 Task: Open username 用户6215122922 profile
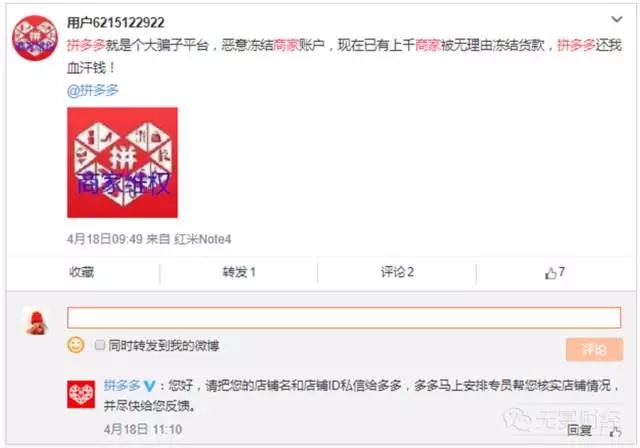(x=116, y=22)
